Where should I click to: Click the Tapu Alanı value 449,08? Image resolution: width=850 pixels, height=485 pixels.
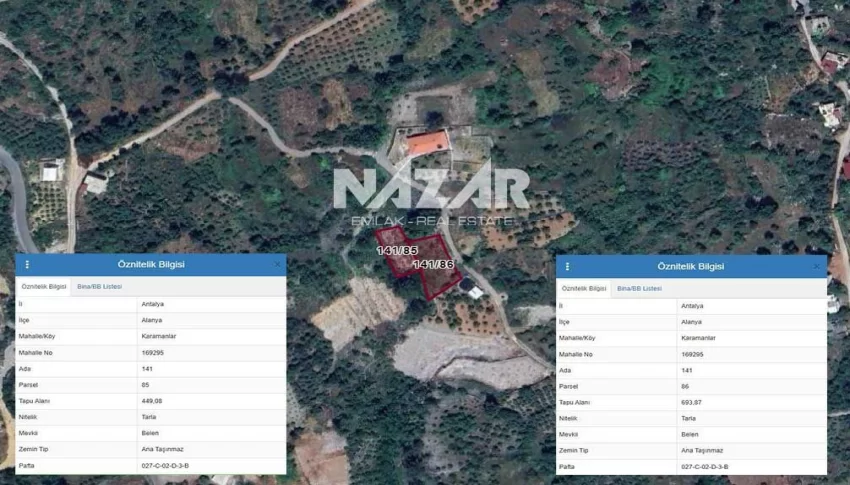coord(154,400)
